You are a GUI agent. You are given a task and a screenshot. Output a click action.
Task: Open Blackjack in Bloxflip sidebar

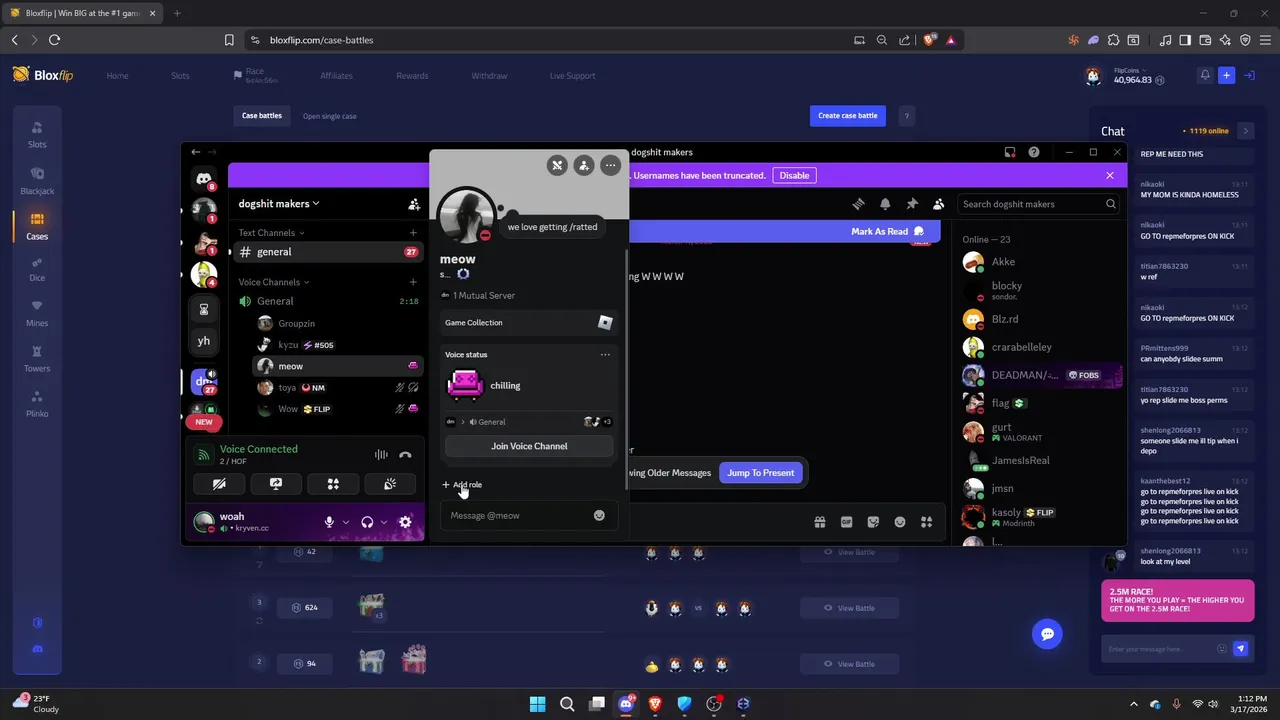click(37, 181)
